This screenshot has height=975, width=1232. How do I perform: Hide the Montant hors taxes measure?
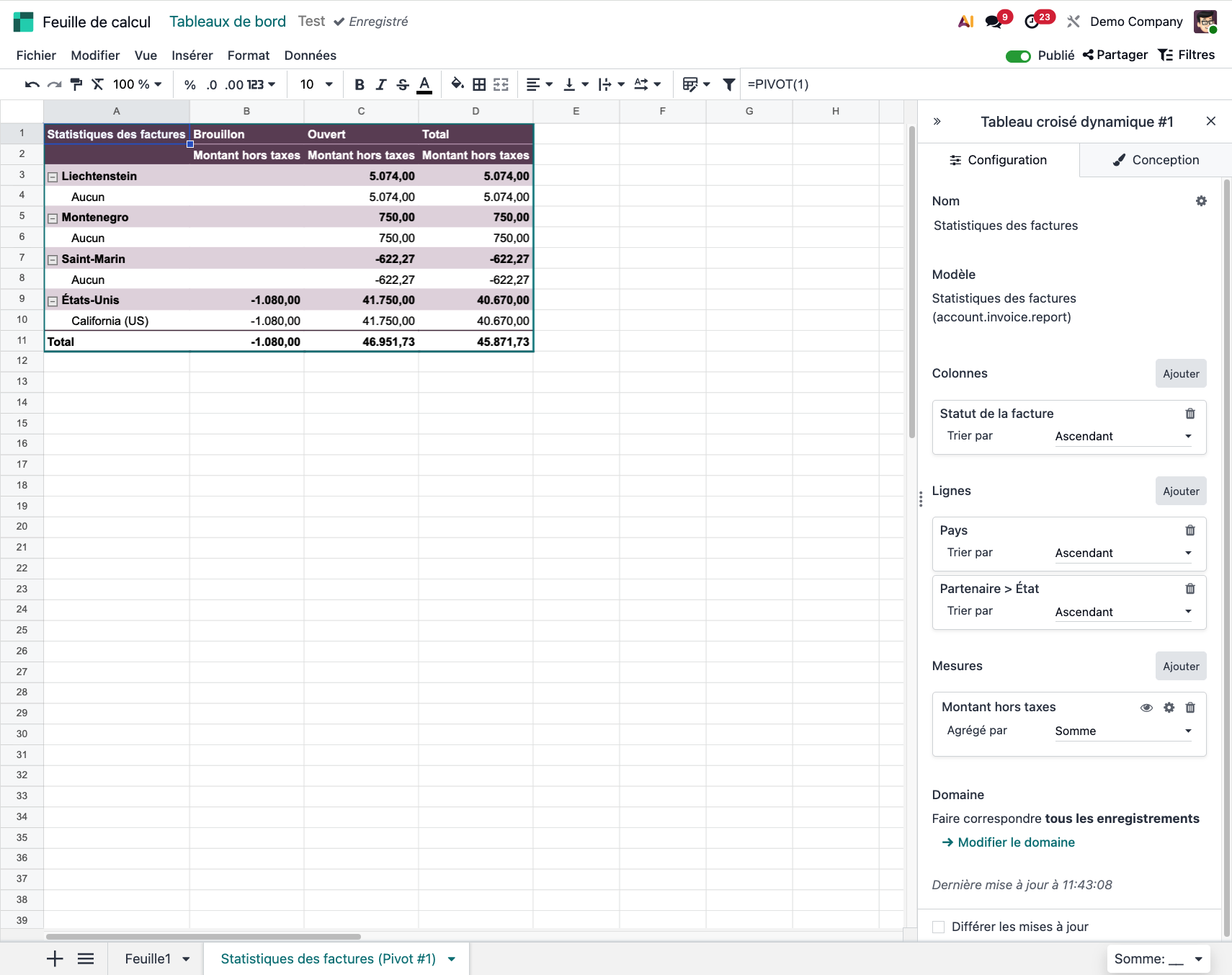pos(1146,708)
